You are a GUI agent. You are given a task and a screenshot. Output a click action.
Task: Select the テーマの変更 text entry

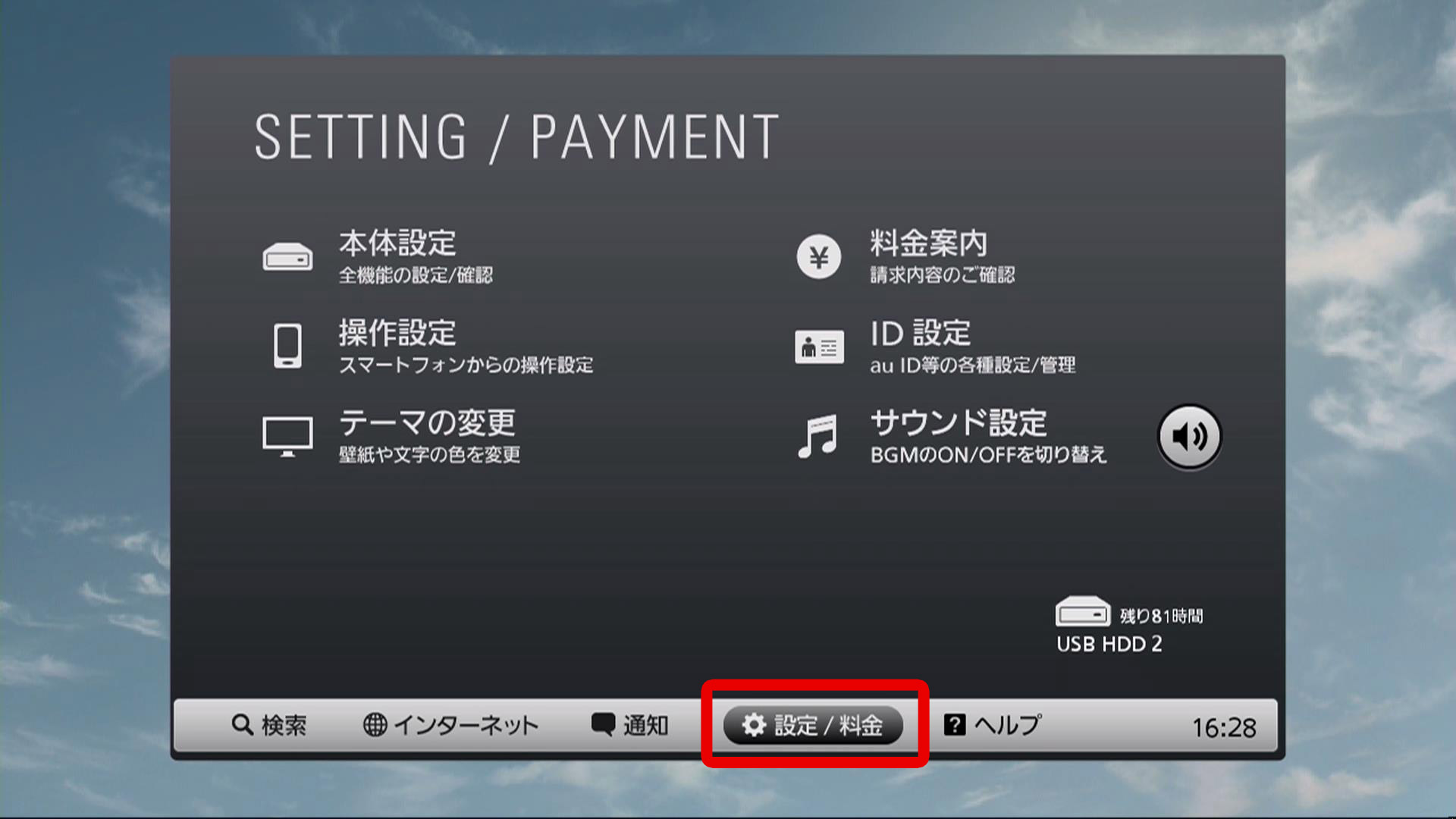click(x=427, y=423)
